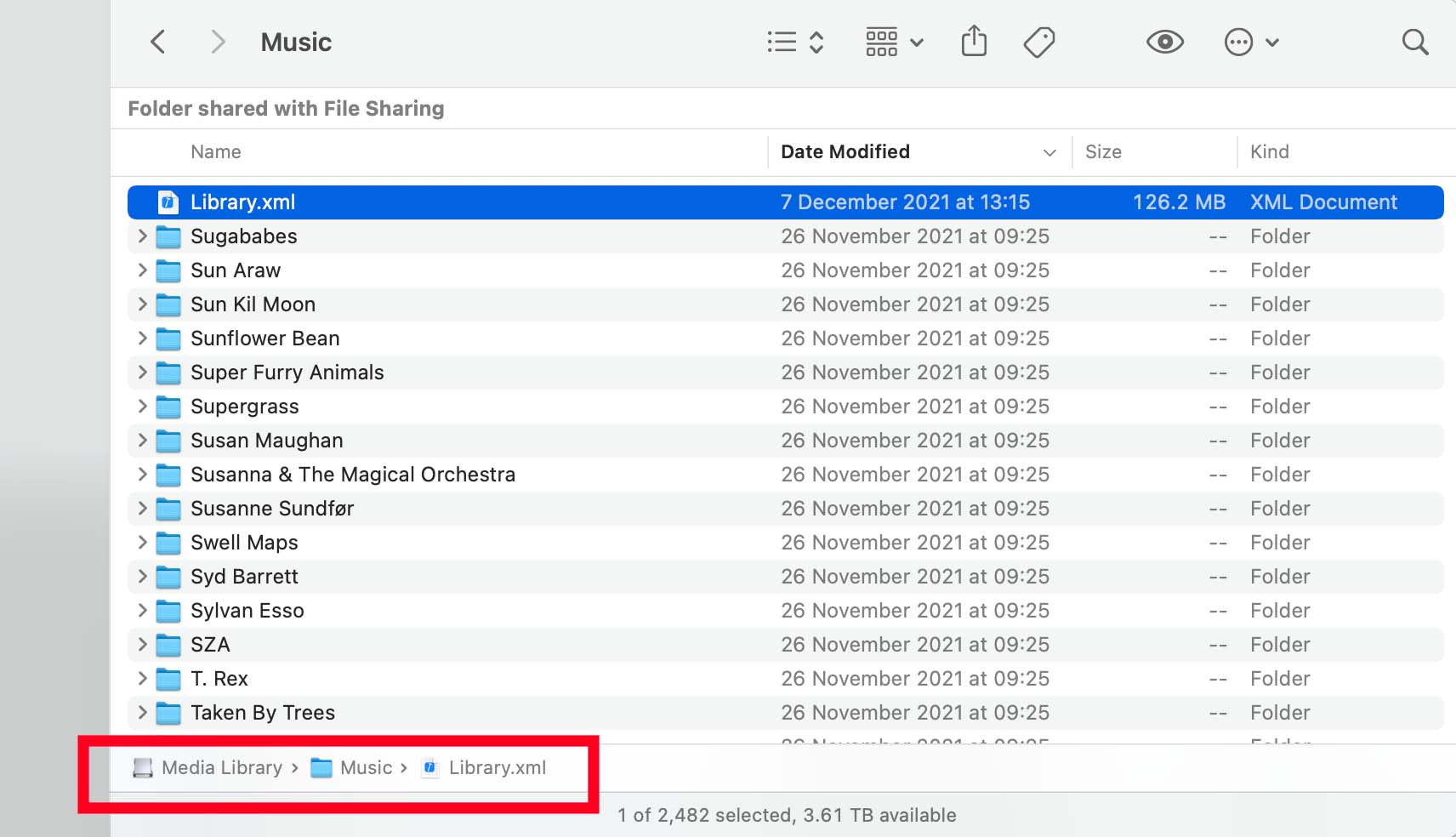
Task: Go forward with the right chevron button
Action: coord(219,42)
